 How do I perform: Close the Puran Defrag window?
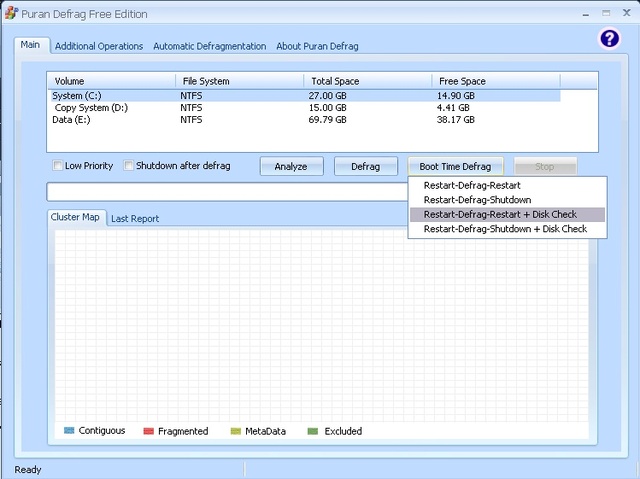pos(627,13)
